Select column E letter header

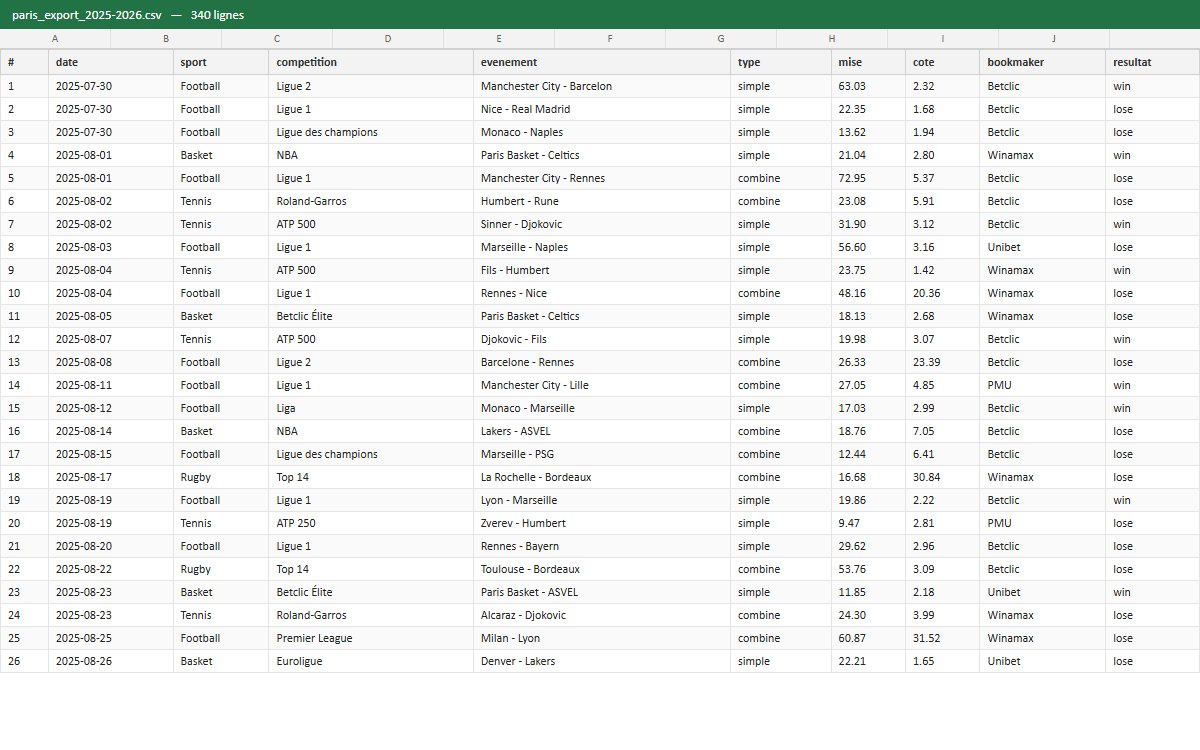499,39
